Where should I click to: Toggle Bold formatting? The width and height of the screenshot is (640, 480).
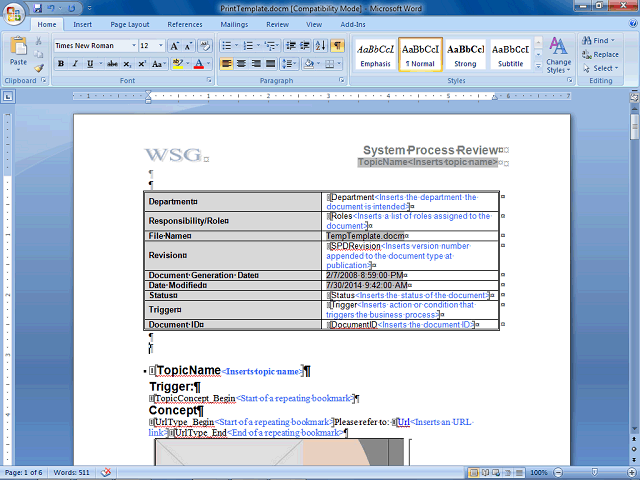61,64
